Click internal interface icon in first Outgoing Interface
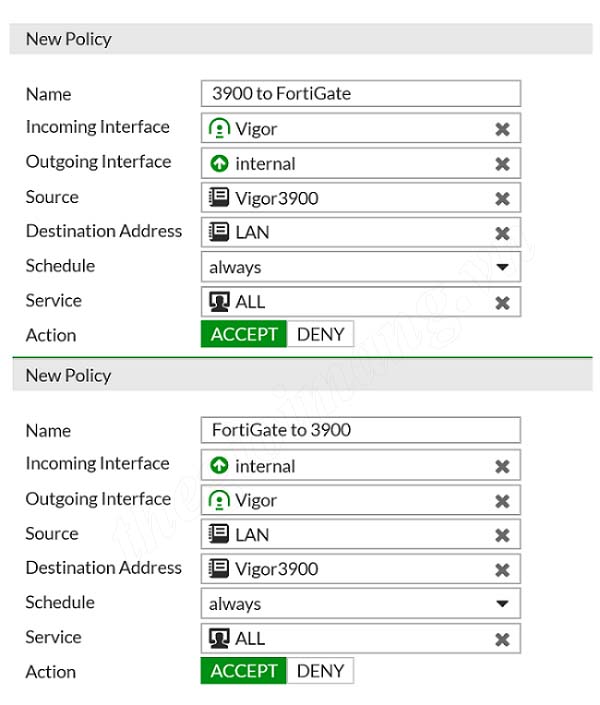600x705 pixels. coord(219,163)
